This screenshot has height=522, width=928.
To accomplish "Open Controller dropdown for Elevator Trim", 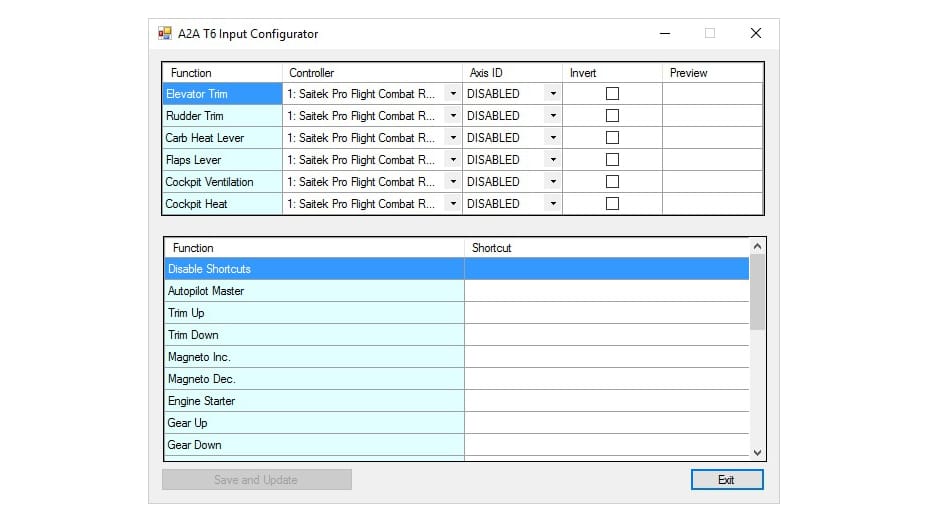I will pyautogui.click(x=452, y=94).
